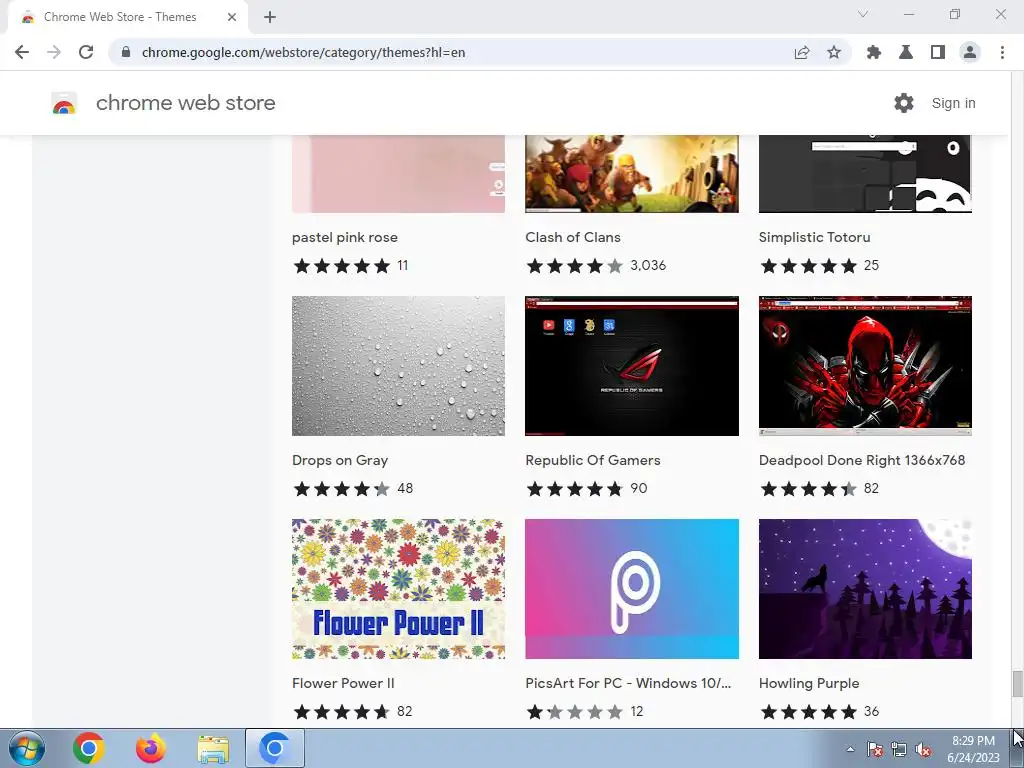Click the '90' review count for Republic Of Gamers
The height and width of the screenshot is (768, 1024).
point(639,488)
